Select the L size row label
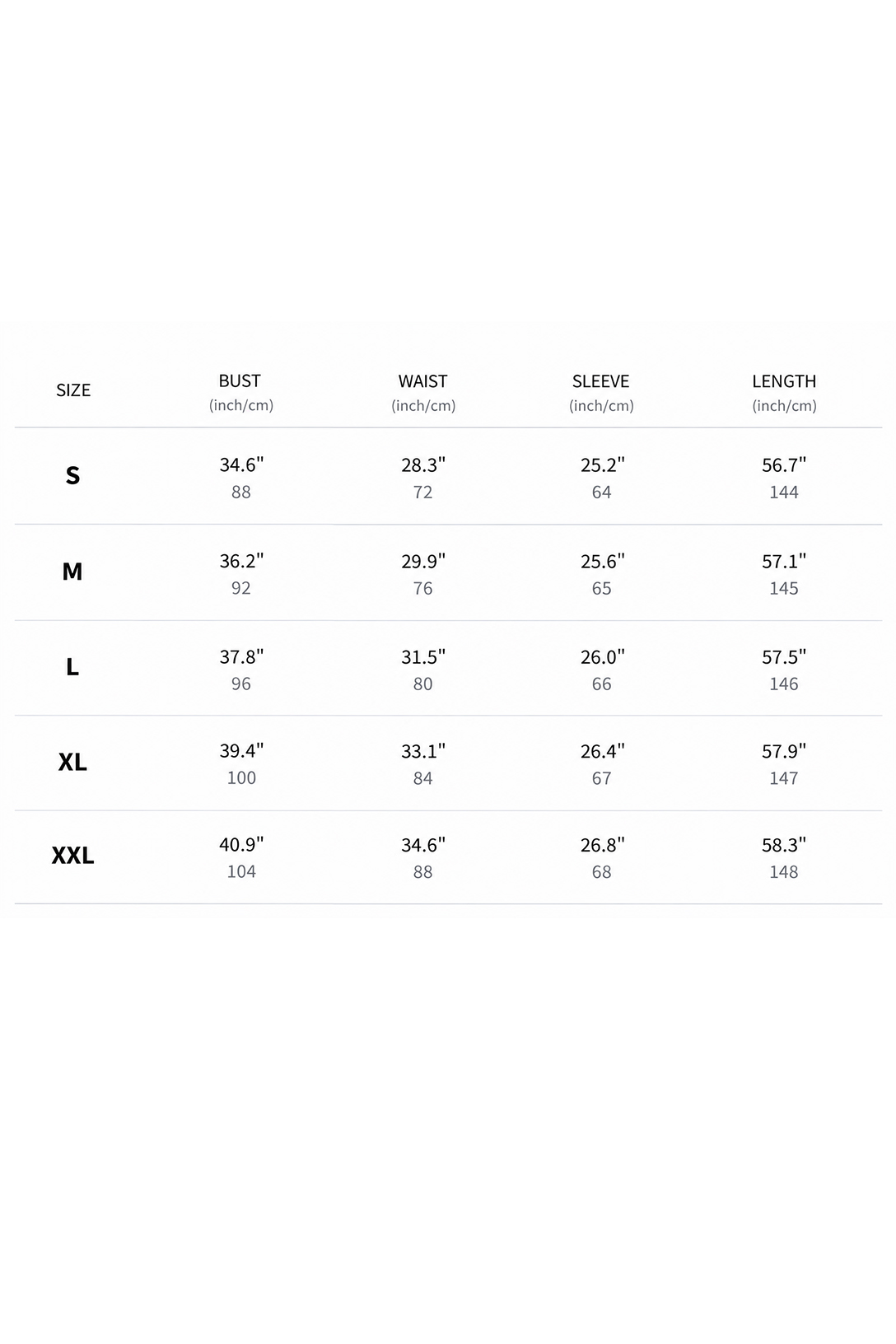896x1344 pixels. coord(72,667)
